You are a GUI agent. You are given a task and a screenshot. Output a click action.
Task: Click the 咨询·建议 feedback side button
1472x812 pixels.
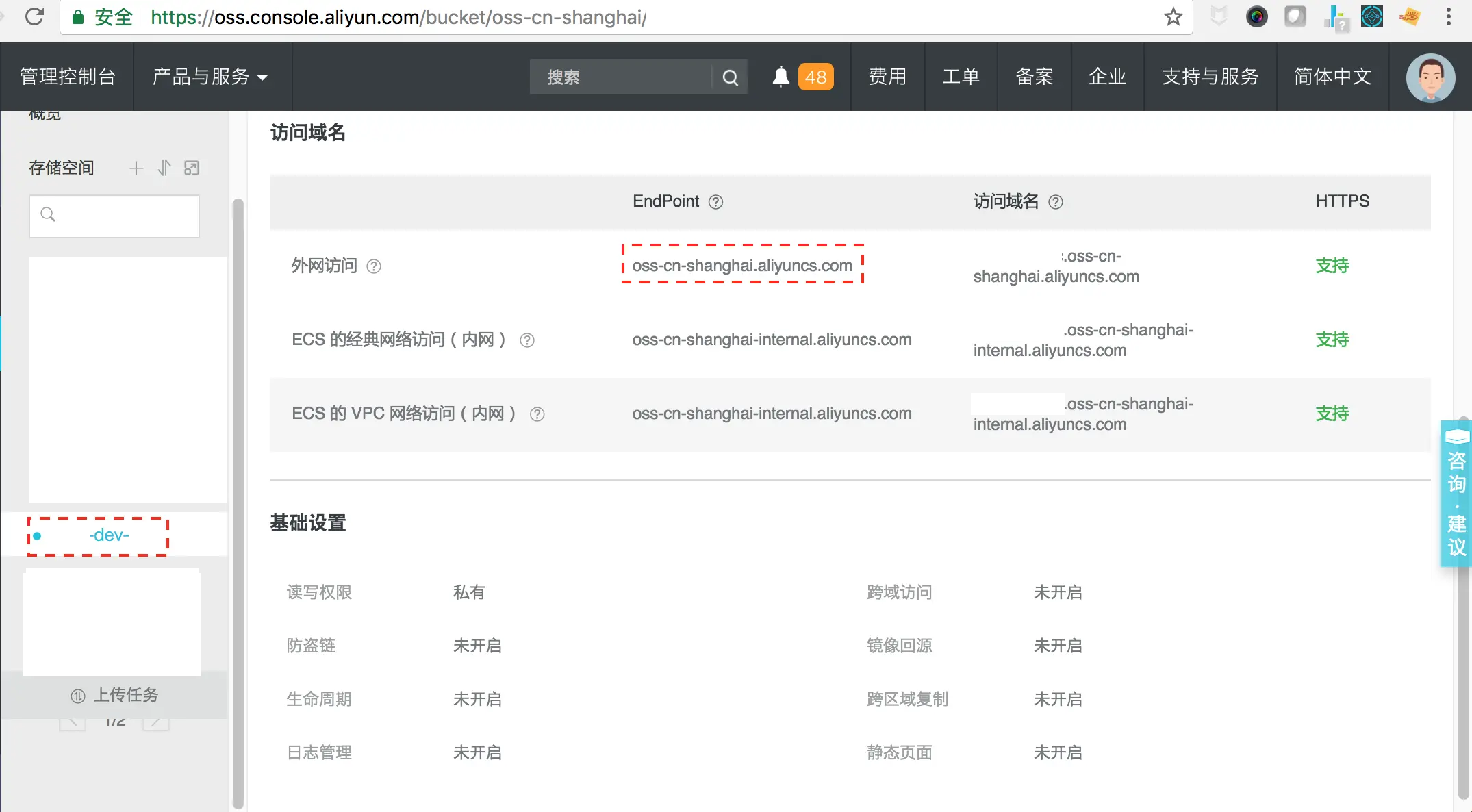[x=1456, y=493]
